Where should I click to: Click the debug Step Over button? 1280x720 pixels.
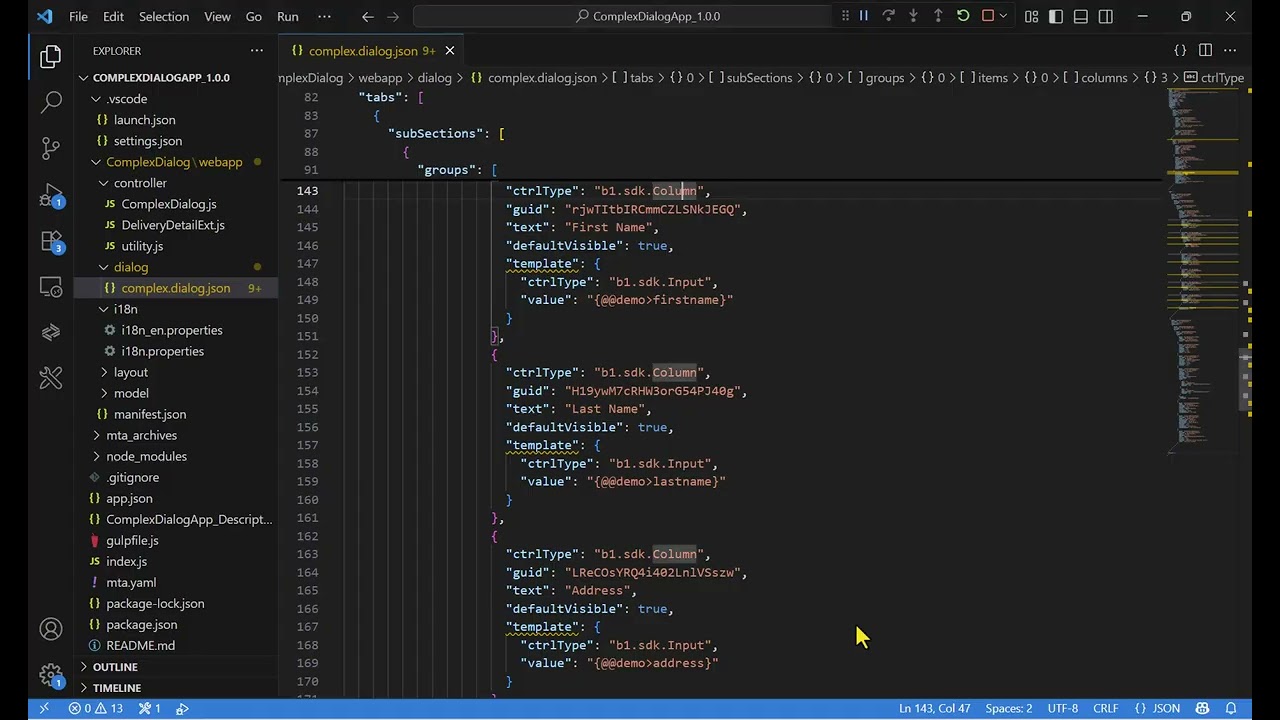coord(888,16)
